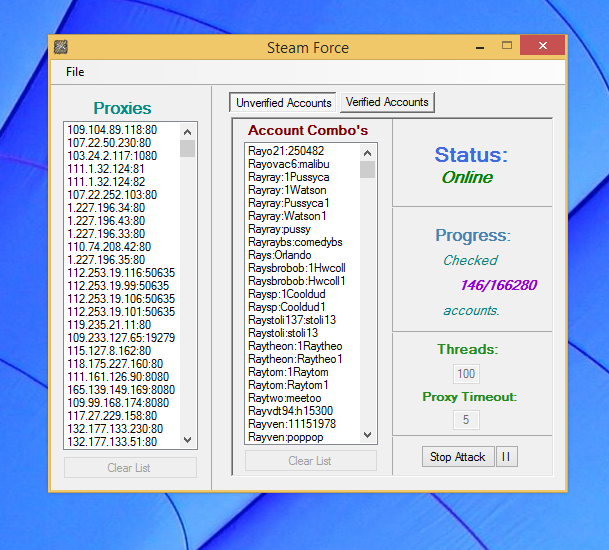Select the combo row starting with Rayovac6

tap(289, 164)
